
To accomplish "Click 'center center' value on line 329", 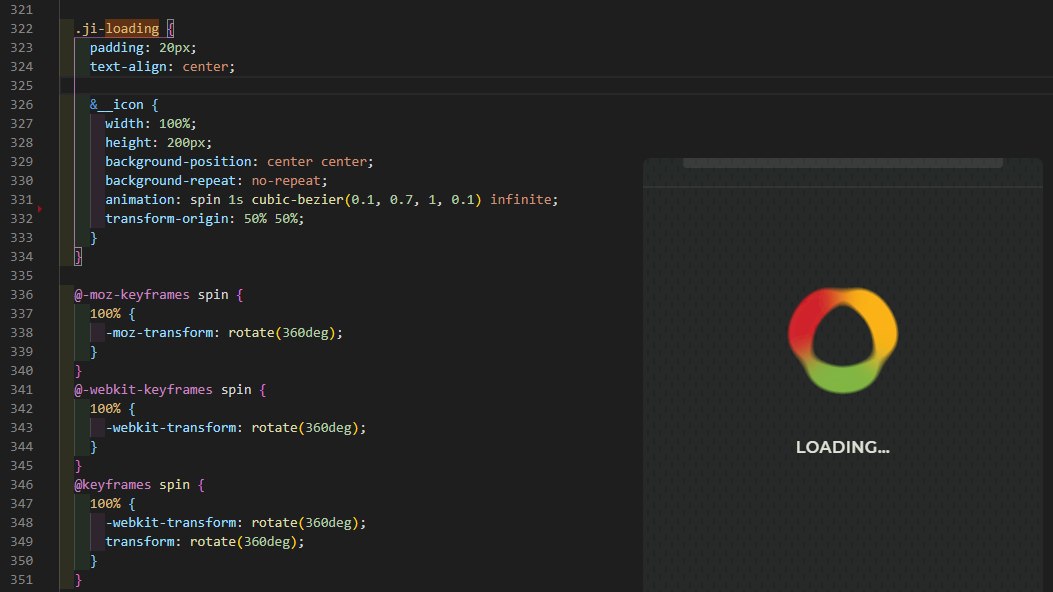I will click(x=317, y=162).
